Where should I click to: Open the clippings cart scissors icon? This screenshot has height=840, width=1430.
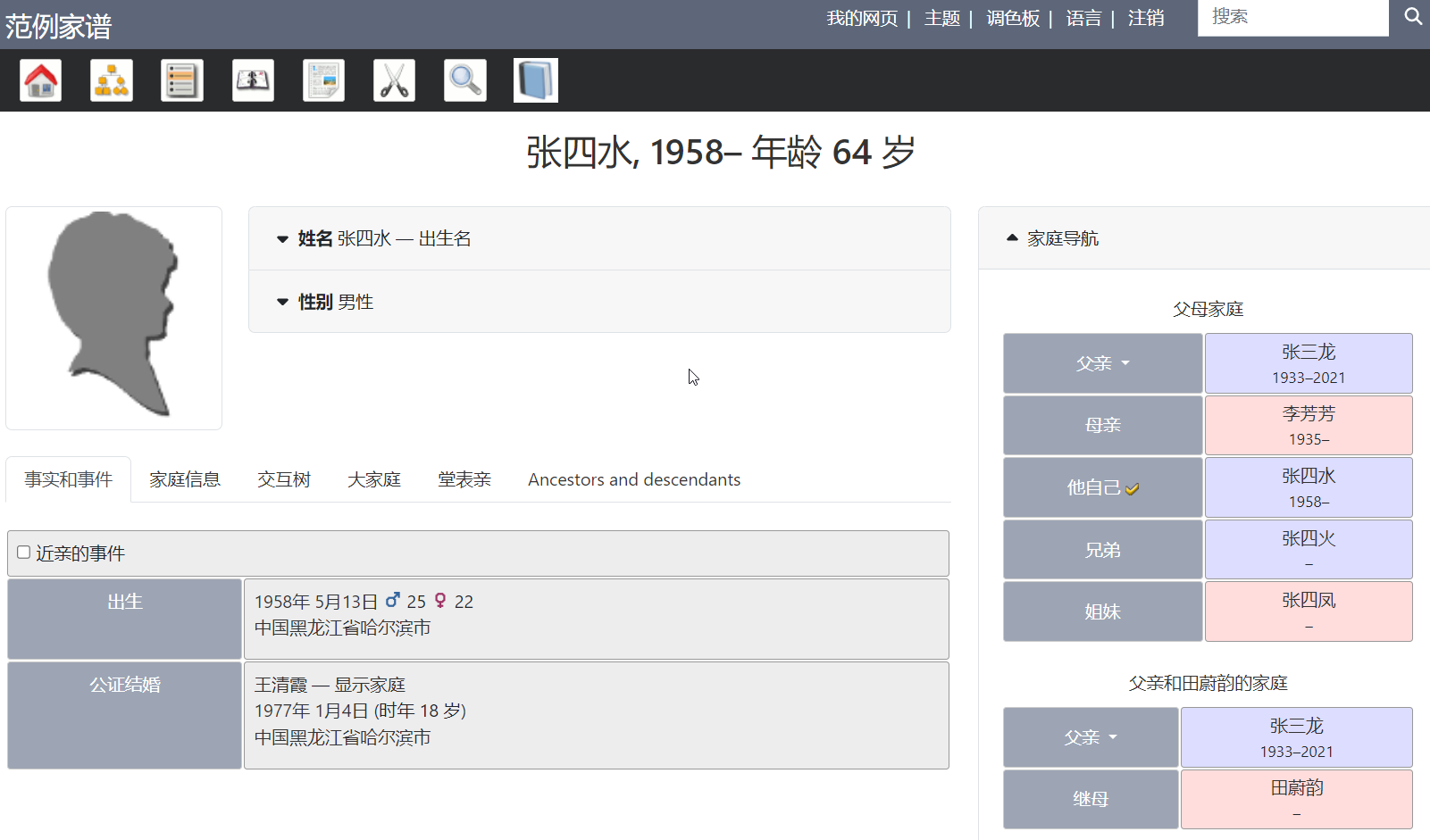click(394, 80)
